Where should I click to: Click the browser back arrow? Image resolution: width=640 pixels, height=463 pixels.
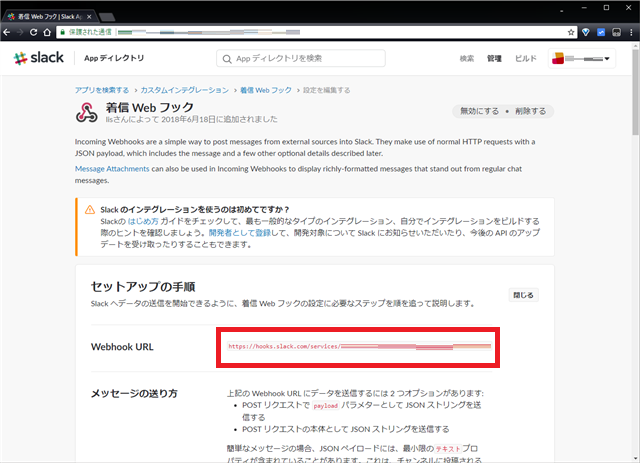pos(7,32)
